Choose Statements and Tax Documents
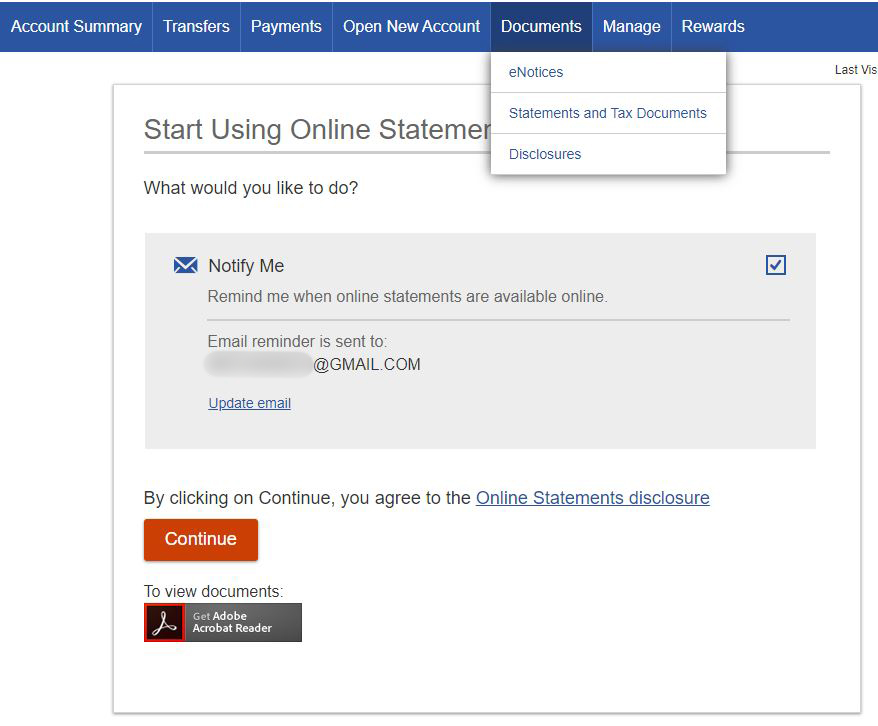The height and width of the screenshot is (726, 878). coord(607,113)
